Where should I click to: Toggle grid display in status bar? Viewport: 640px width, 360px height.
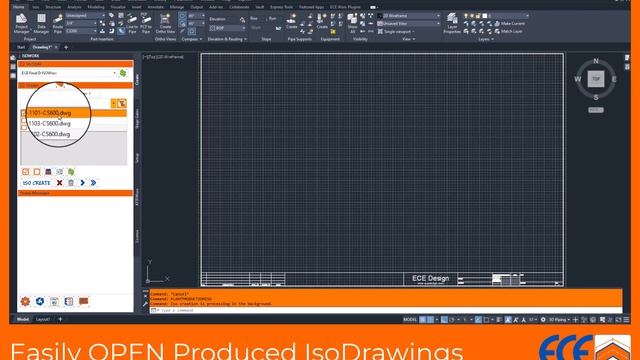(423, 320)
